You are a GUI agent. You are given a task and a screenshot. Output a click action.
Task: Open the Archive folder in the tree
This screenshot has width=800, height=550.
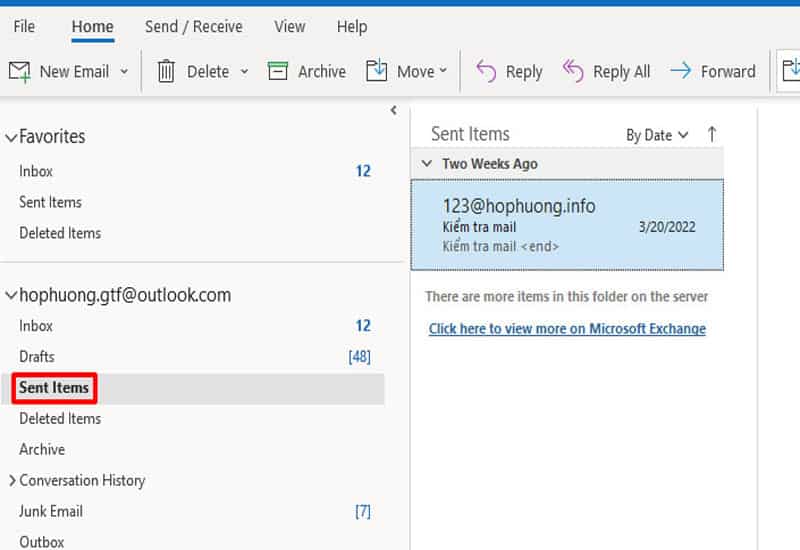point(42,449)
